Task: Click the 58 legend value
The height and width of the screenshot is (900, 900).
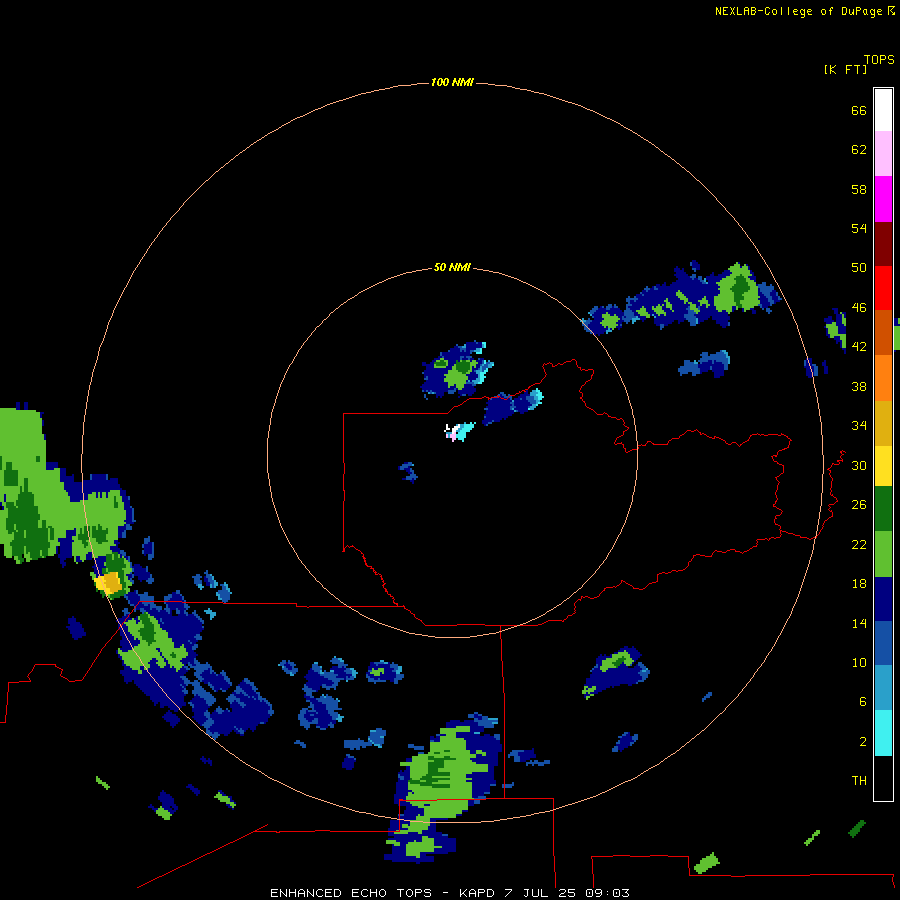Action: coord(859,189)
